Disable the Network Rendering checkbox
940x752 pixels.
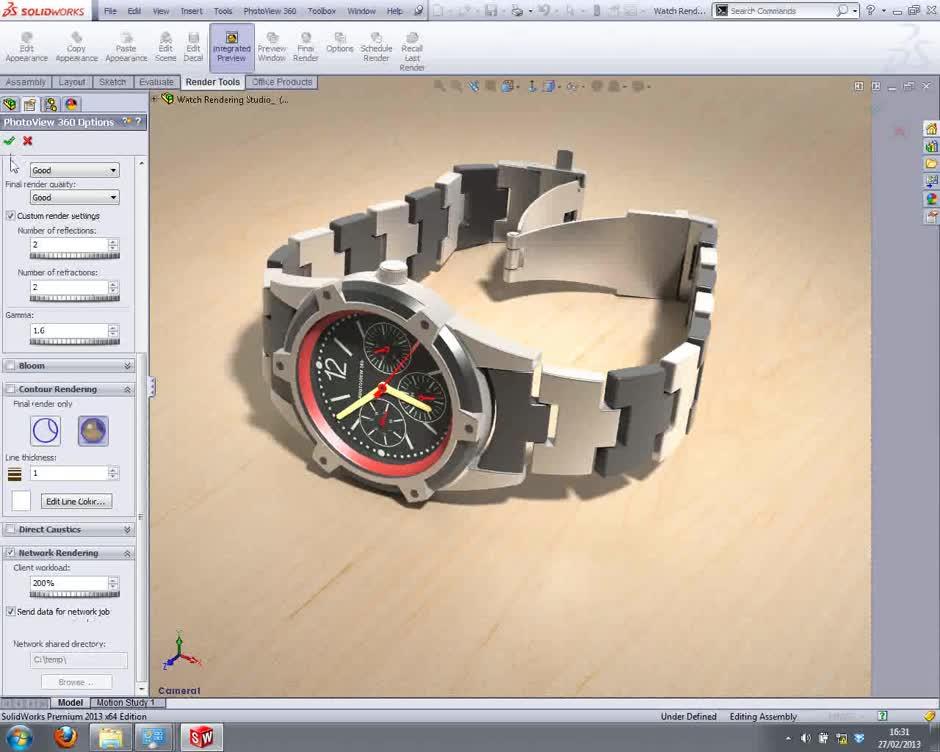pos(10,553)
